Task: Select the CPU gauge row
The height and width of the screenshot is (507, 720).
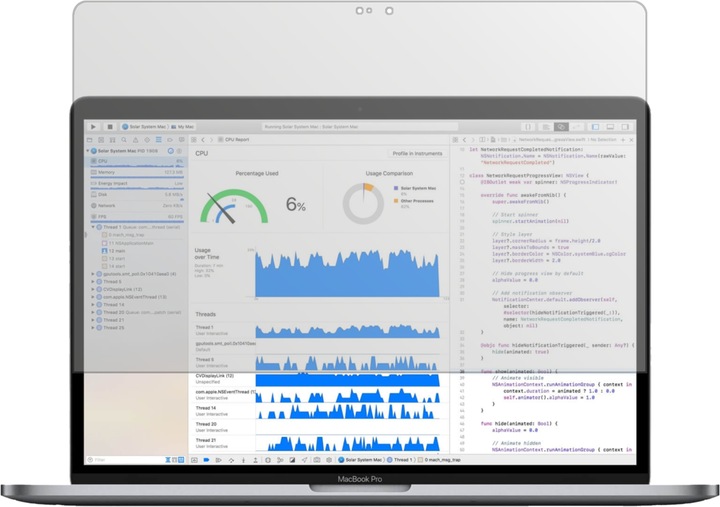Action: pyautogui.click(x=137, y=161)
